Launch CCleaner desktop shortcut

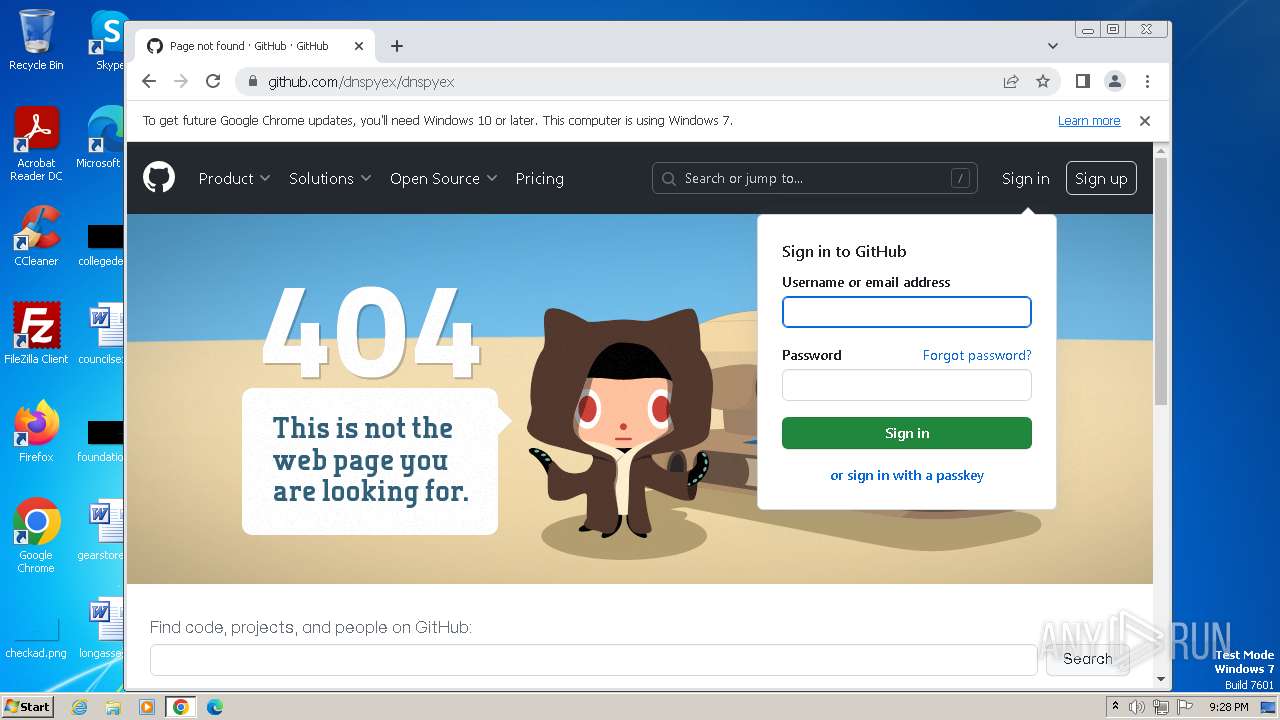pos(36,237)
